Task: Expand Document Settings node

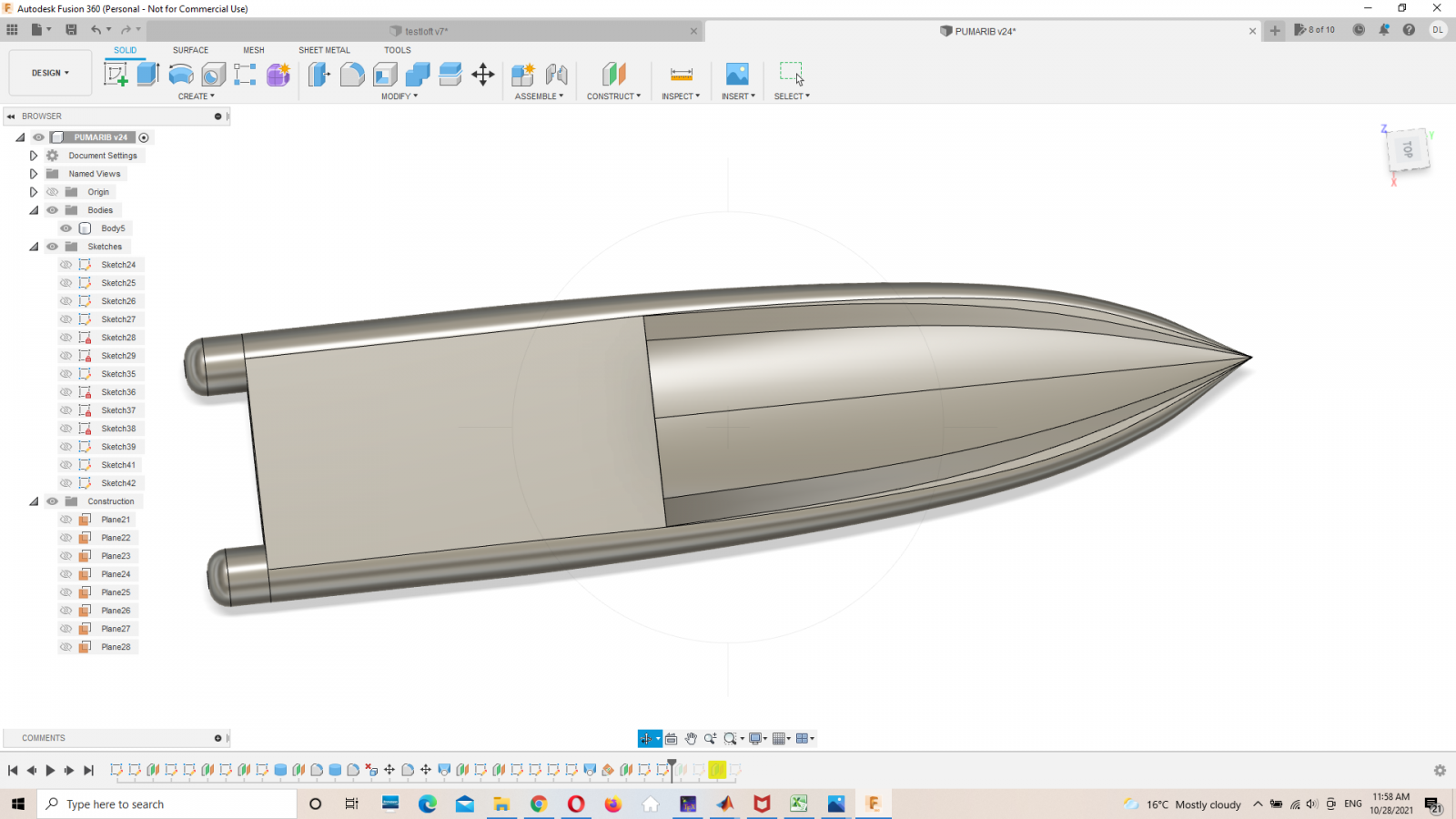Action: 34,156
